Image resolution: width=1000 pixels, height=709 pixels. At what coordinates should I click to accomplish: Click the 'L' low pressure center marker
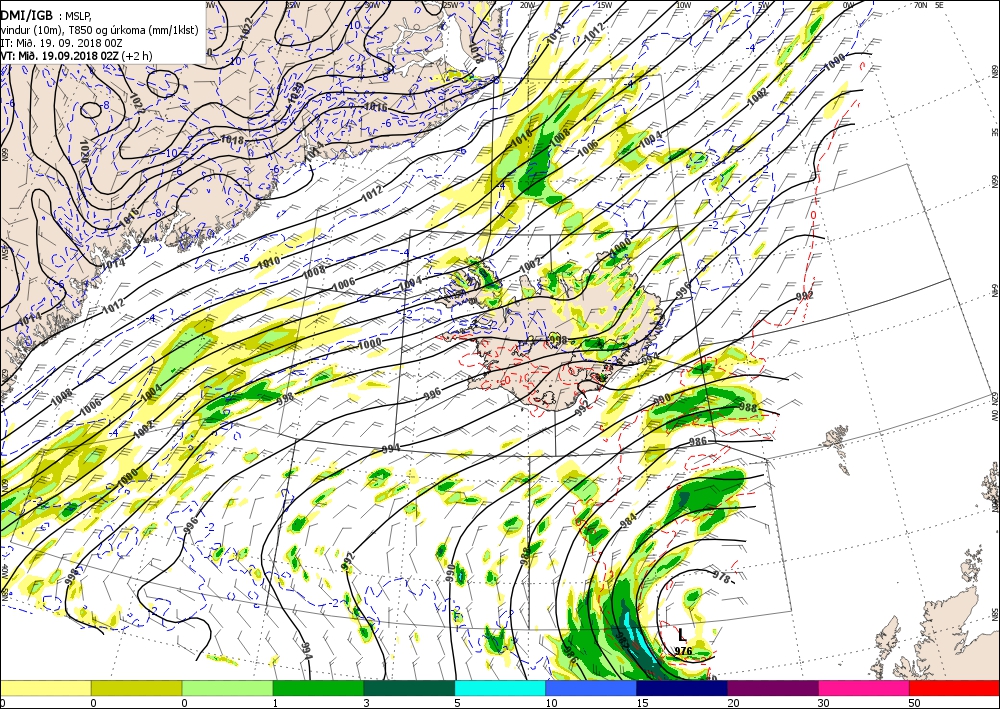point(682,635)
